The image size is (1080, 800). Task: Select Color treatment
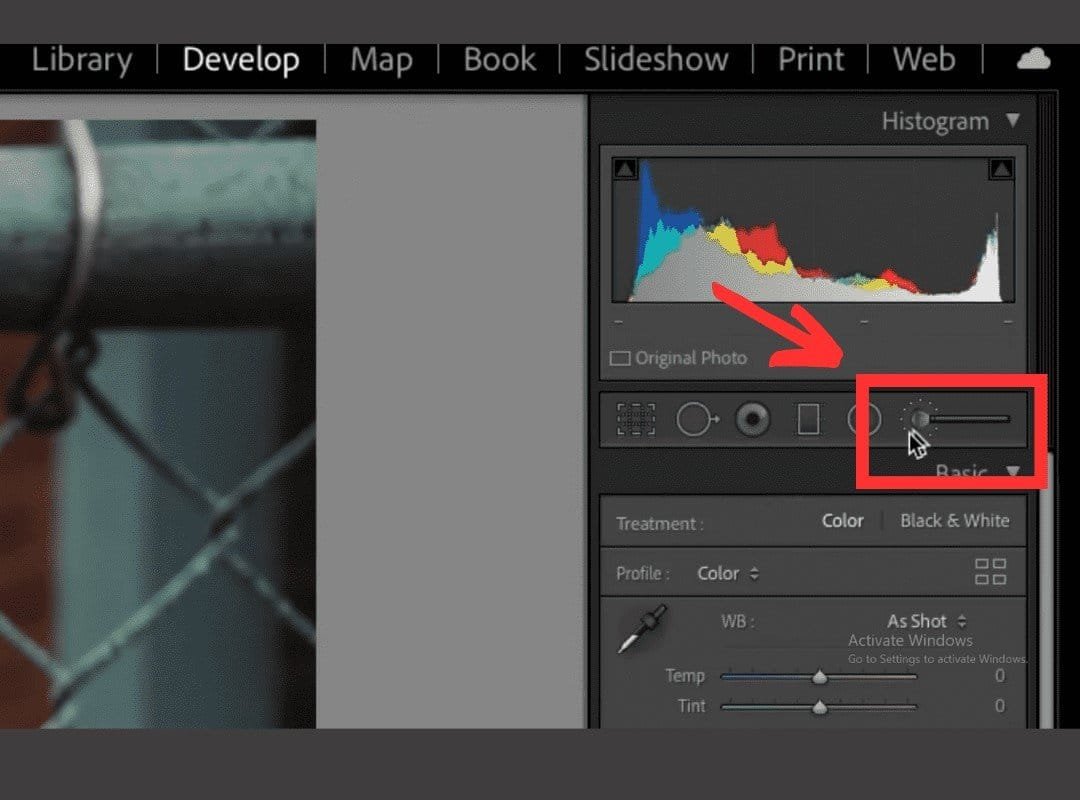(x=842, y=520)
